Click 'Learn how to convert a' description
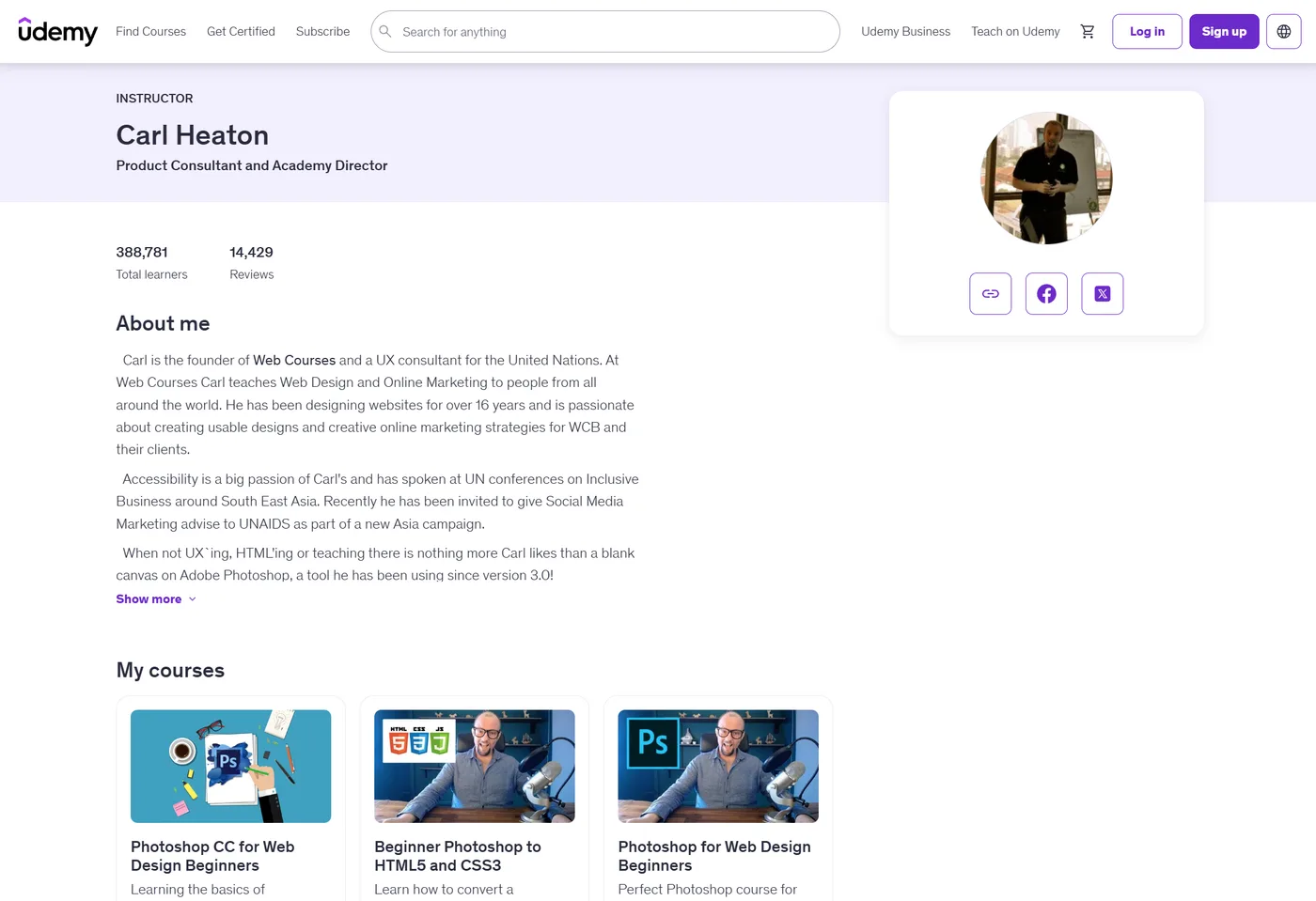The height and width of the screenshot is (901, 1316). 444,890
